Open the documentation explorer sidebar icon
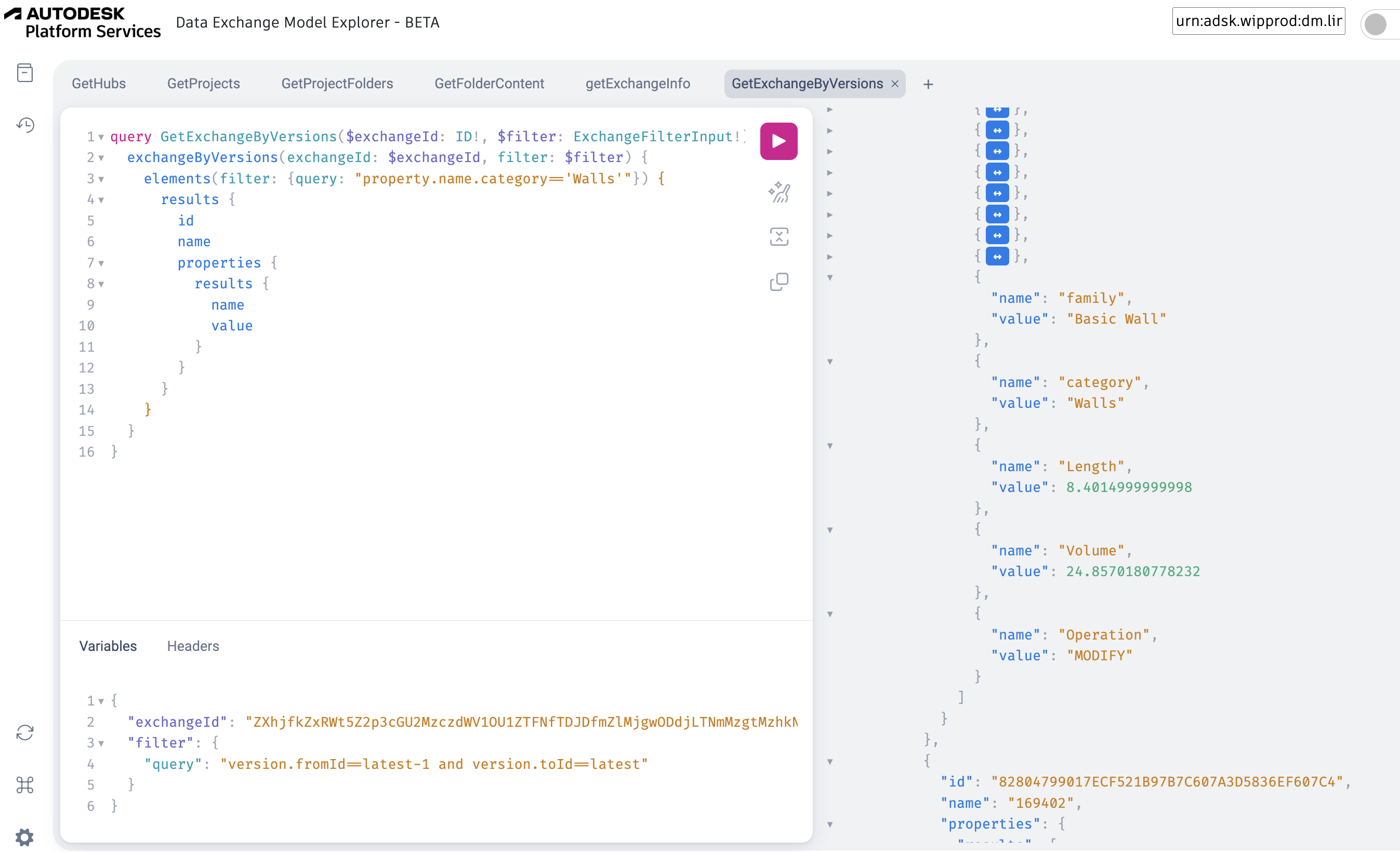1400x852 pixels. pyautogui.click(x=25, y=73)
